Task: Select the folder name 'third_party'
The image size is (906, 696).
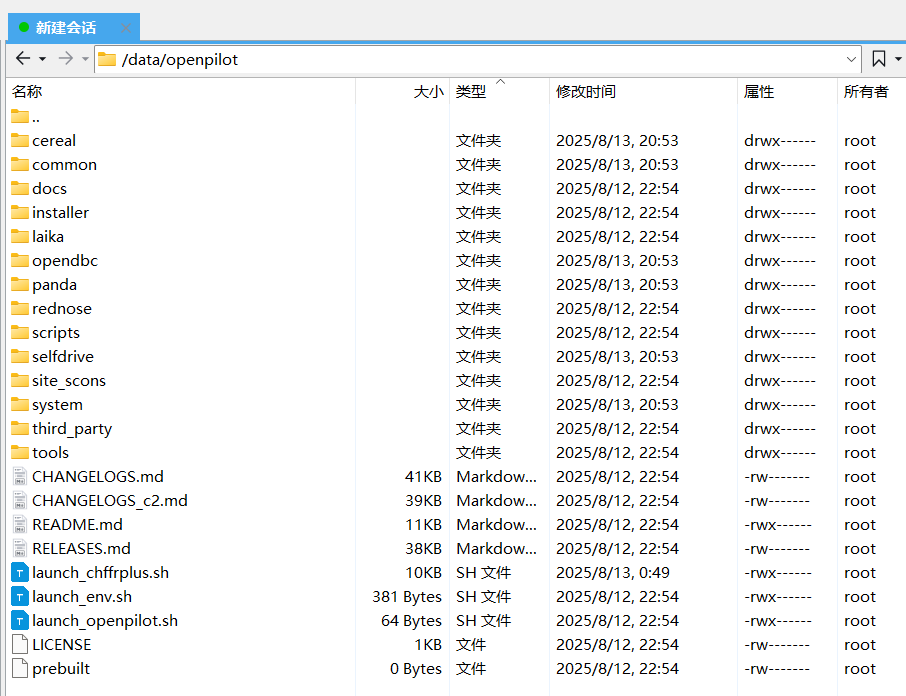Action: click(x=72, y=429)
